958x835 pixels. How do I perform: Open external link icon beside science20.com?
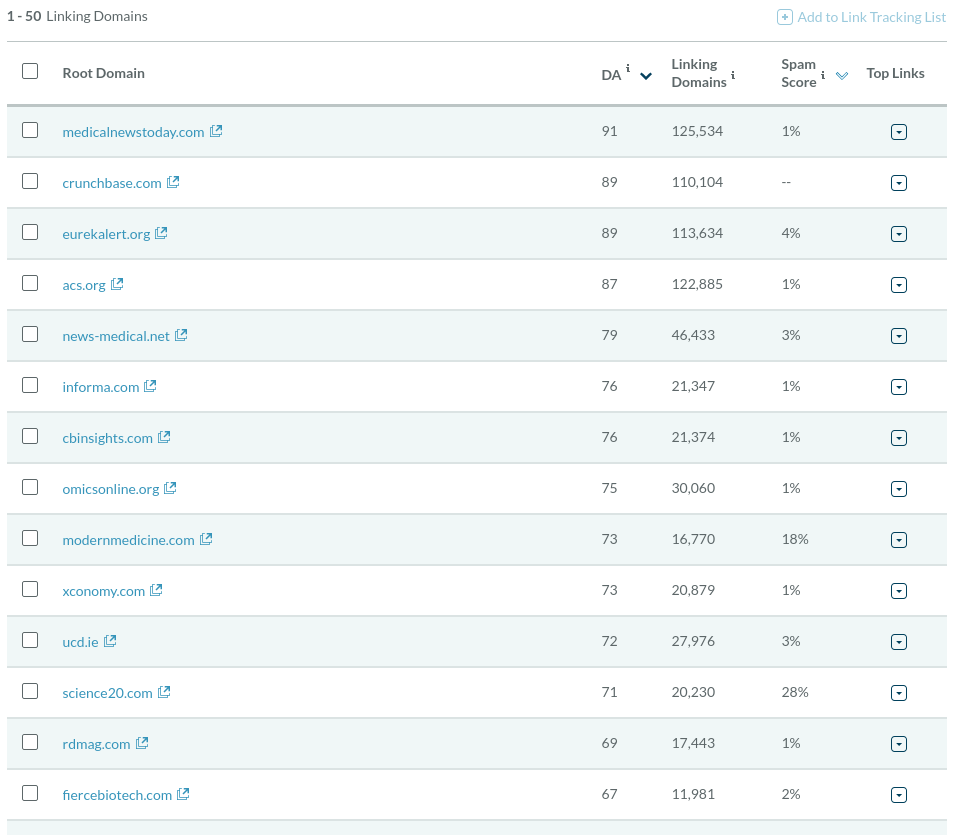point(164,692)
